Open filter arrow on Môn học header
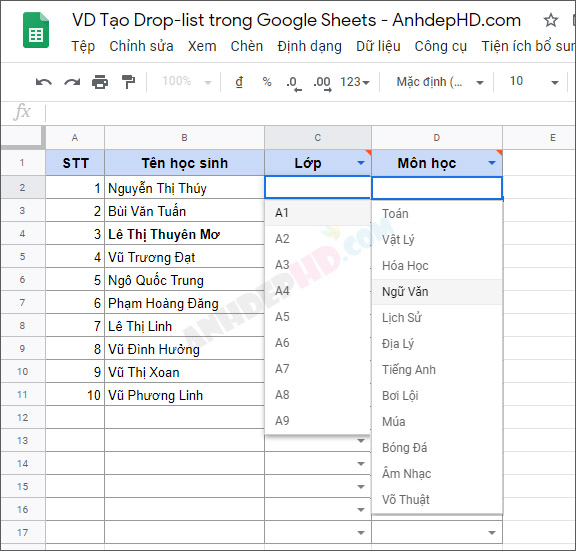 pyautogui.click(x=492, y=163)
